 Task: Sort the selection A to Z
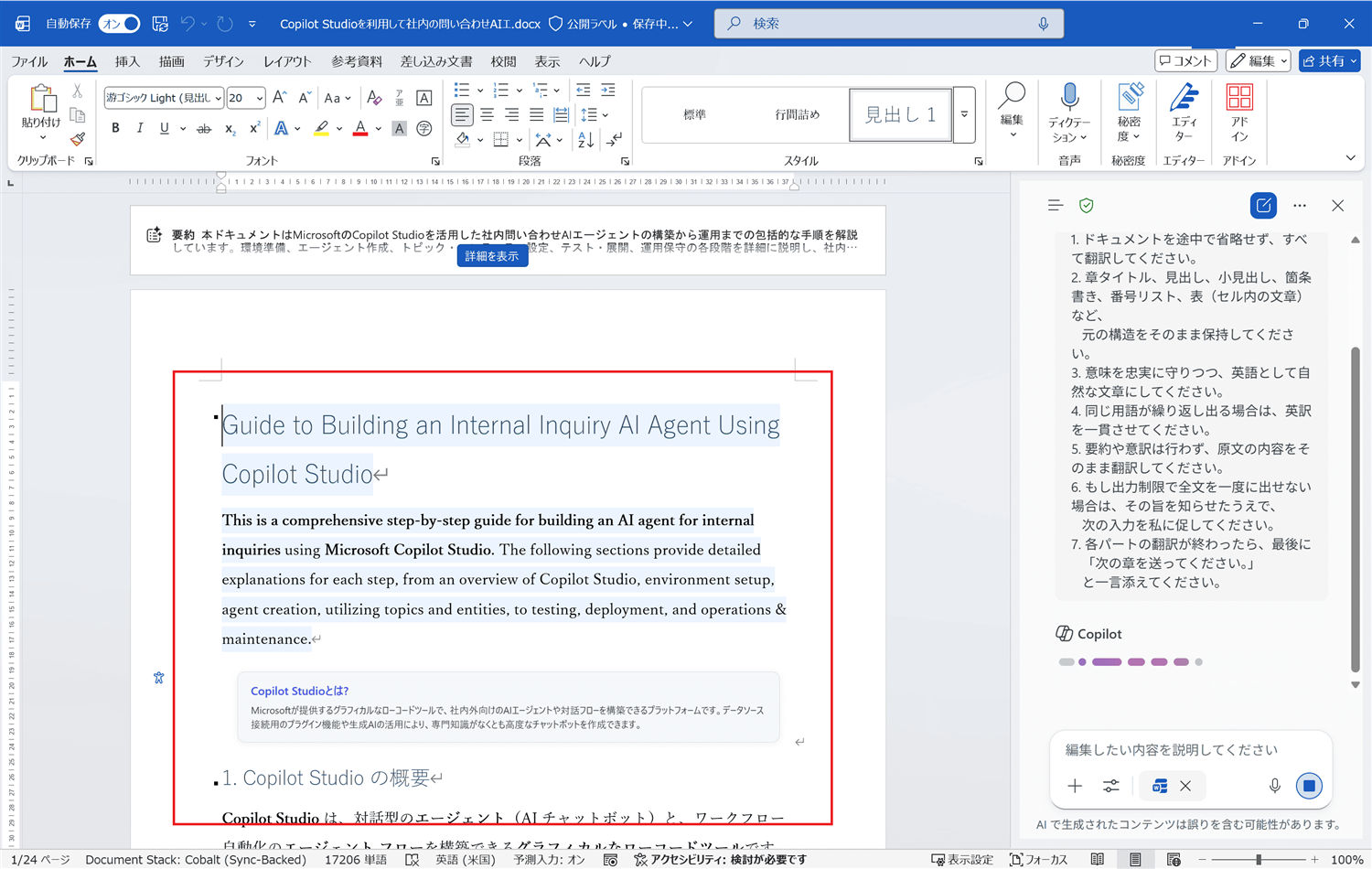click(586, 140)
